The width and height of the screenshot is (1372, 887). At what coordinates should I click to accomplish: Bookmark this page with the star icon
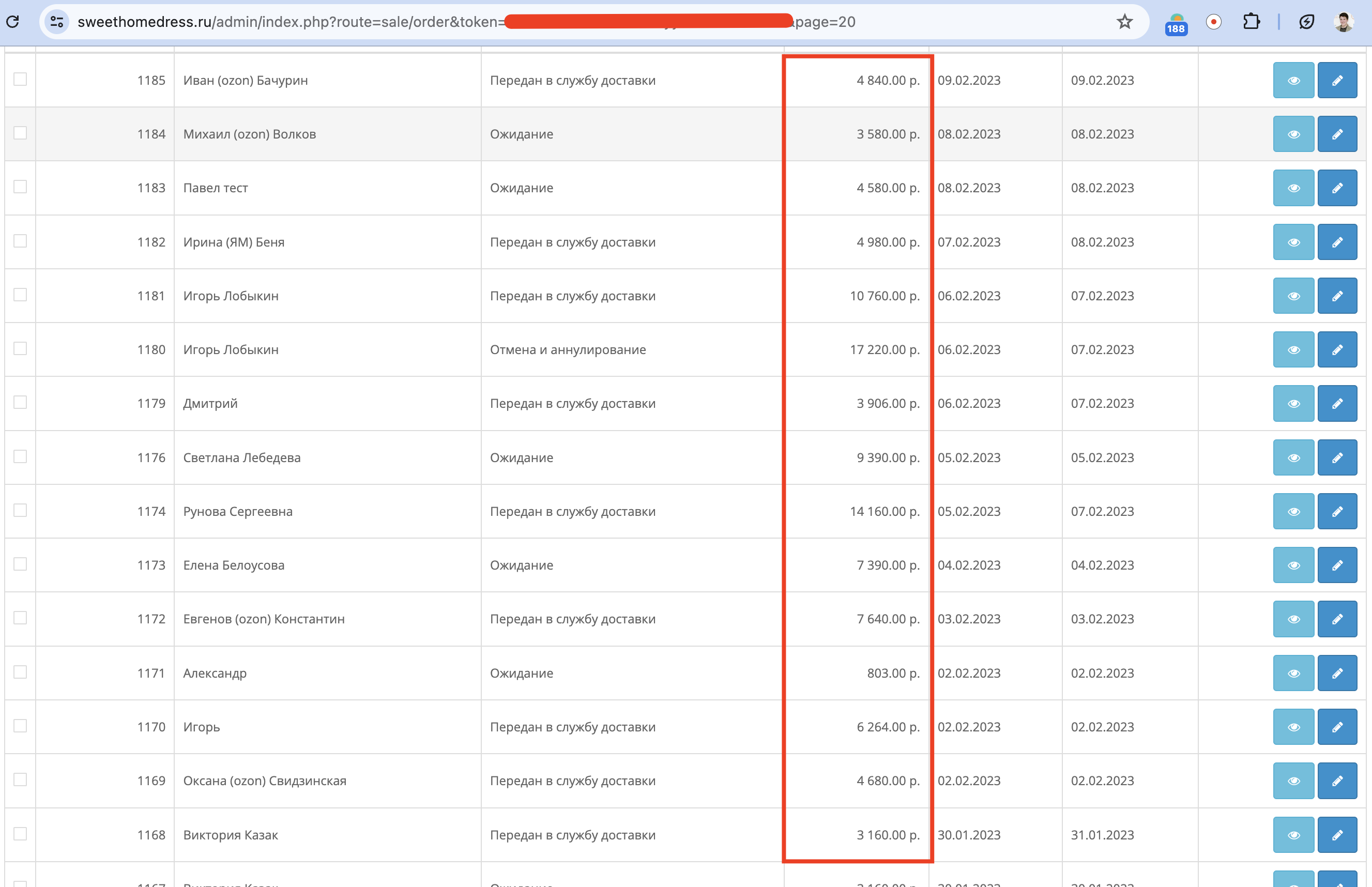pyautogui.click(x=1124, y=22)
